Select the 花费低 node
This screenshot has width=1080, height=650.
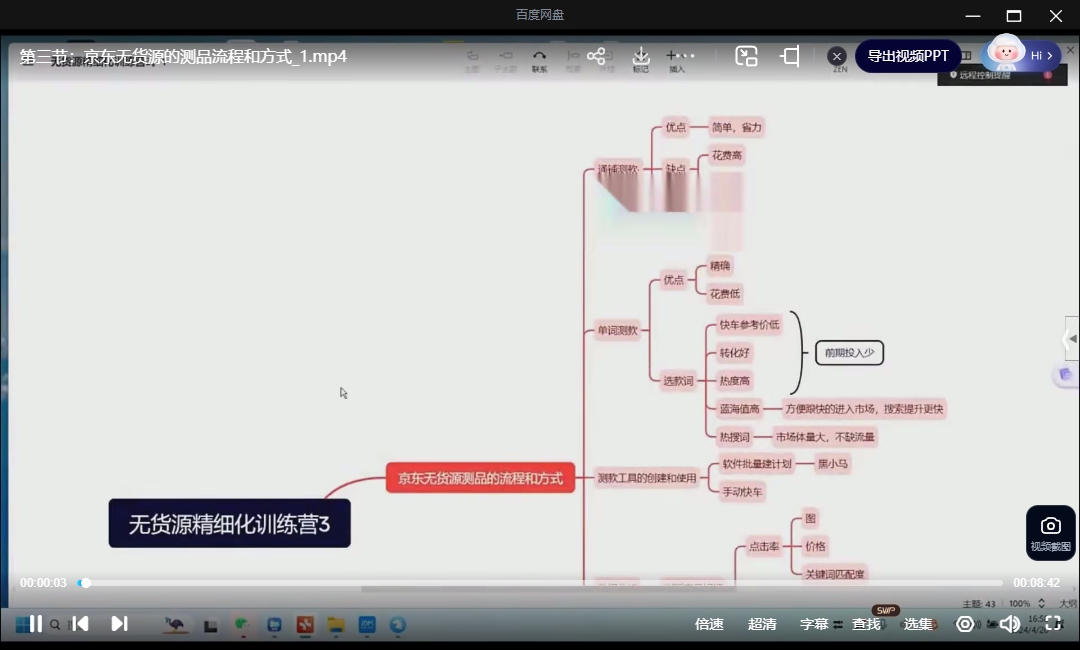click(725, 294)
